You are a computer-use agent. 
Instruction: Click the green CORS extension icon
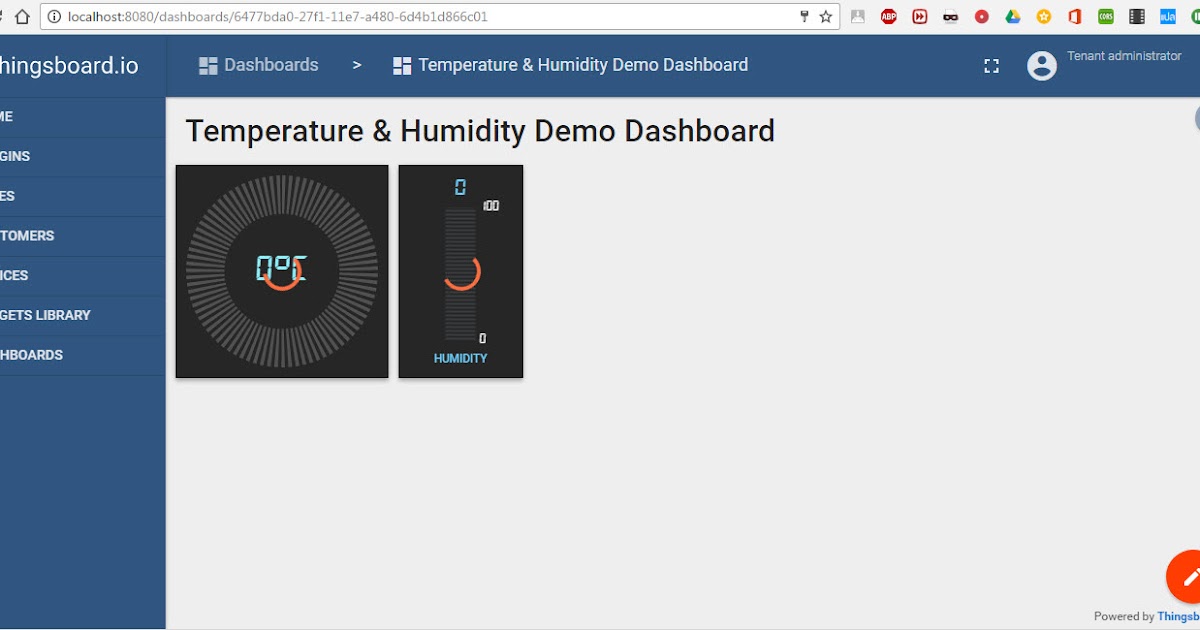pos(1105,16)
